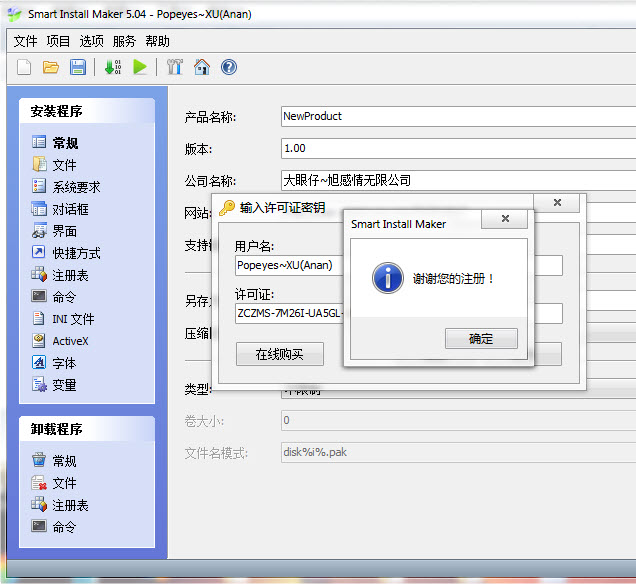Run the installer with the green play icon
Screen dimensions: 636x584
140,67
